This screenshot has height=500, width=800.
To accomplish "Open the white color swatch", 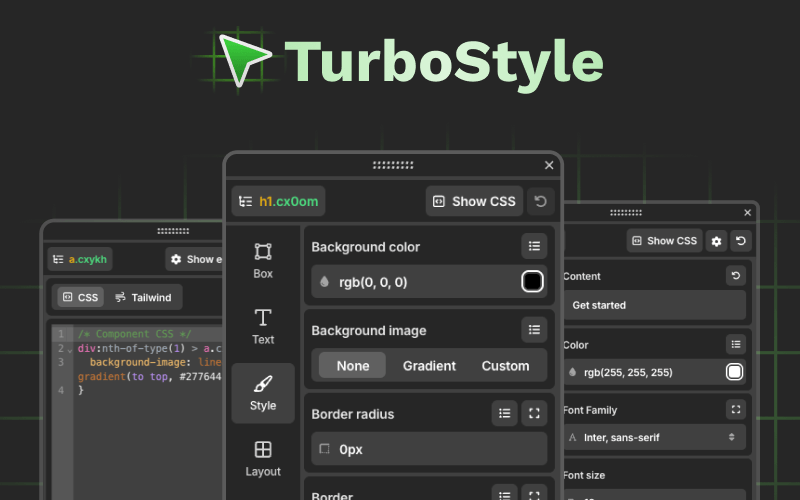I will point(734,372).
